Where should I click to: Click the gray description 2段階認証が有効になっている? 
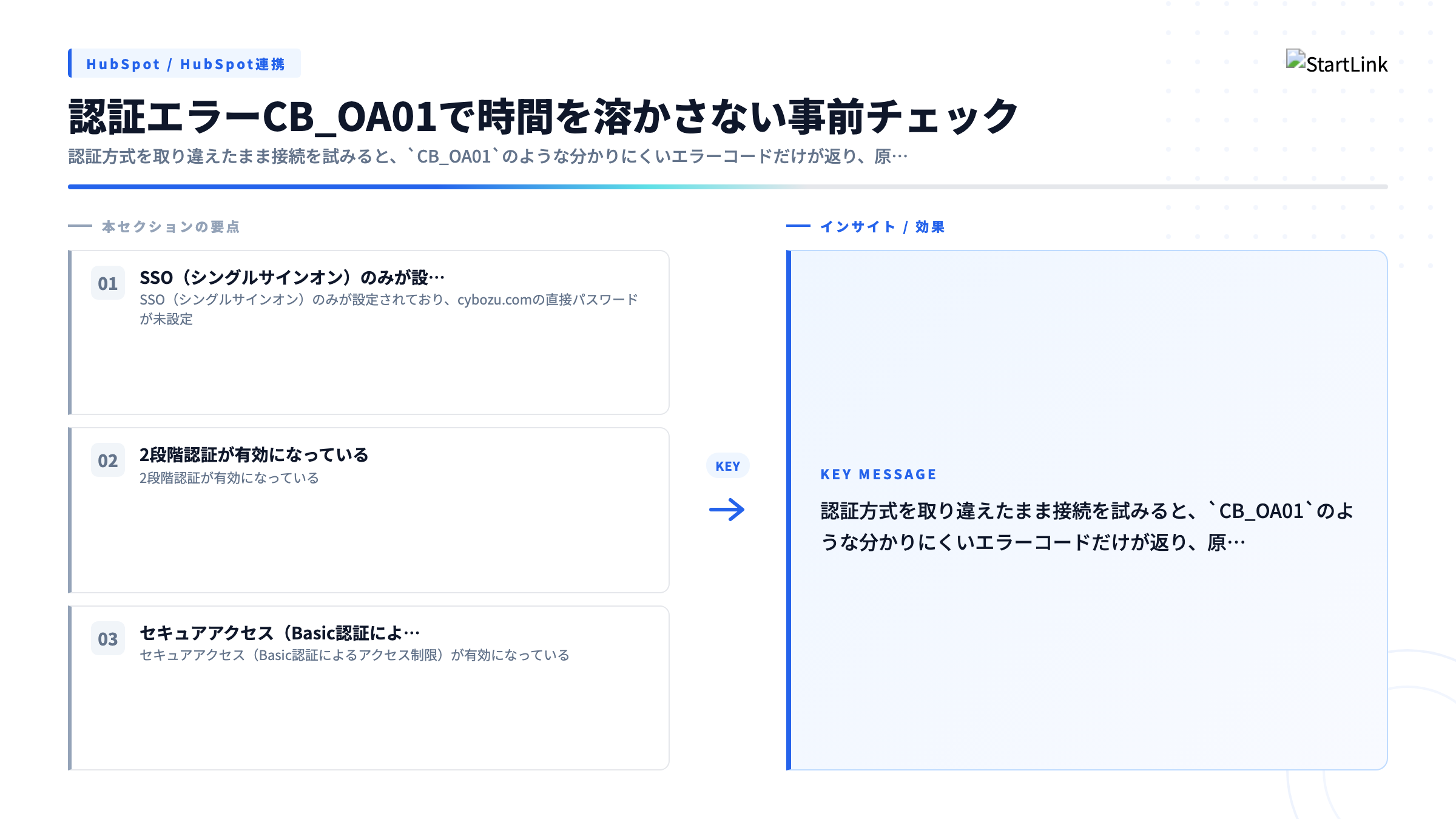point(229,478)
